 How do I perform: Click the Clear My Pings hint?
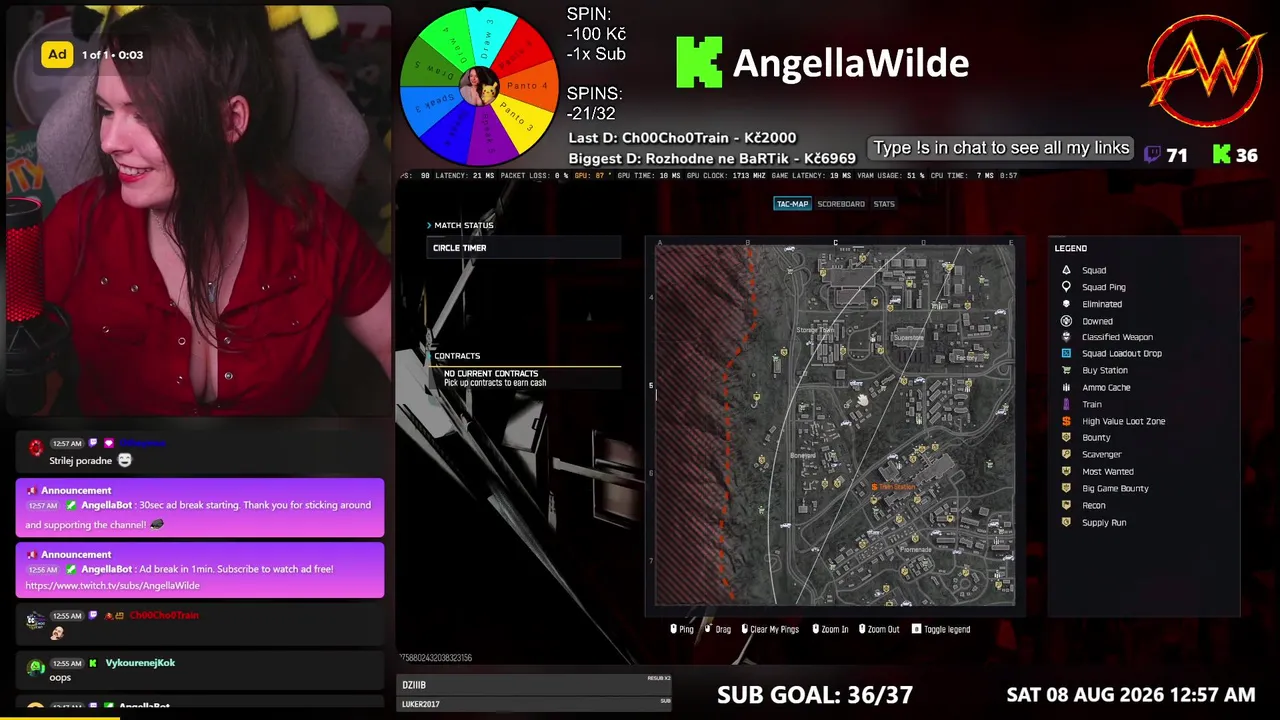770,629
